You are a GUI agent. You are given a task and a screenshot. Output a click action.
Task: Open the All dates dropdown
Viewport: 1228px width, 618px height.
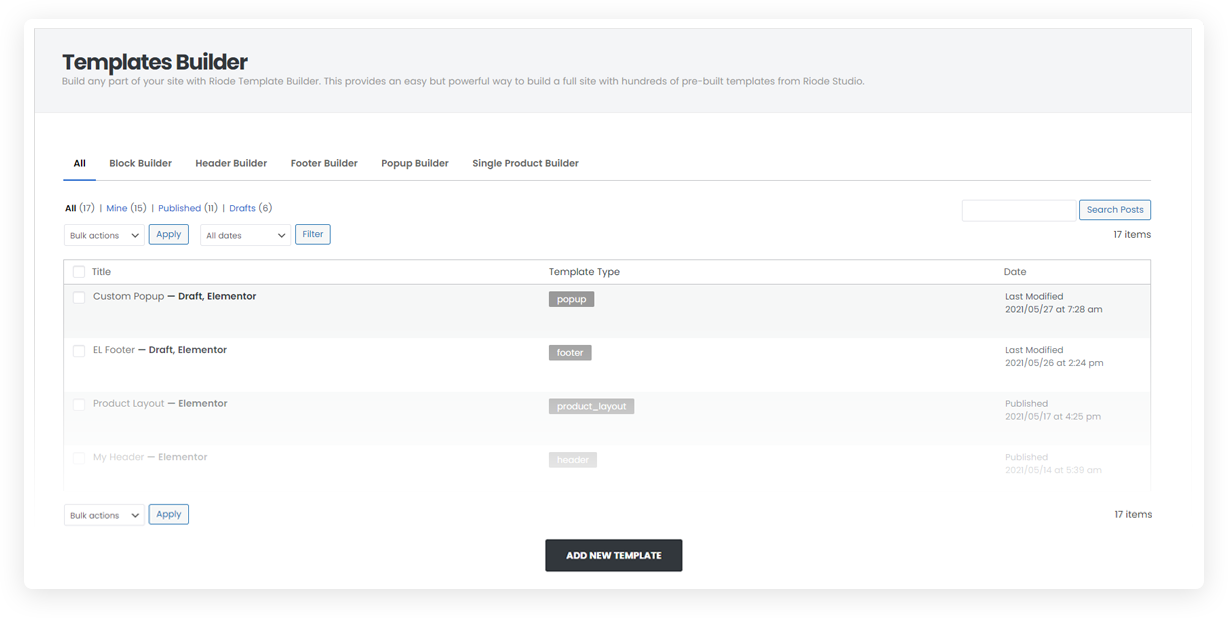[x=245, y=235]
